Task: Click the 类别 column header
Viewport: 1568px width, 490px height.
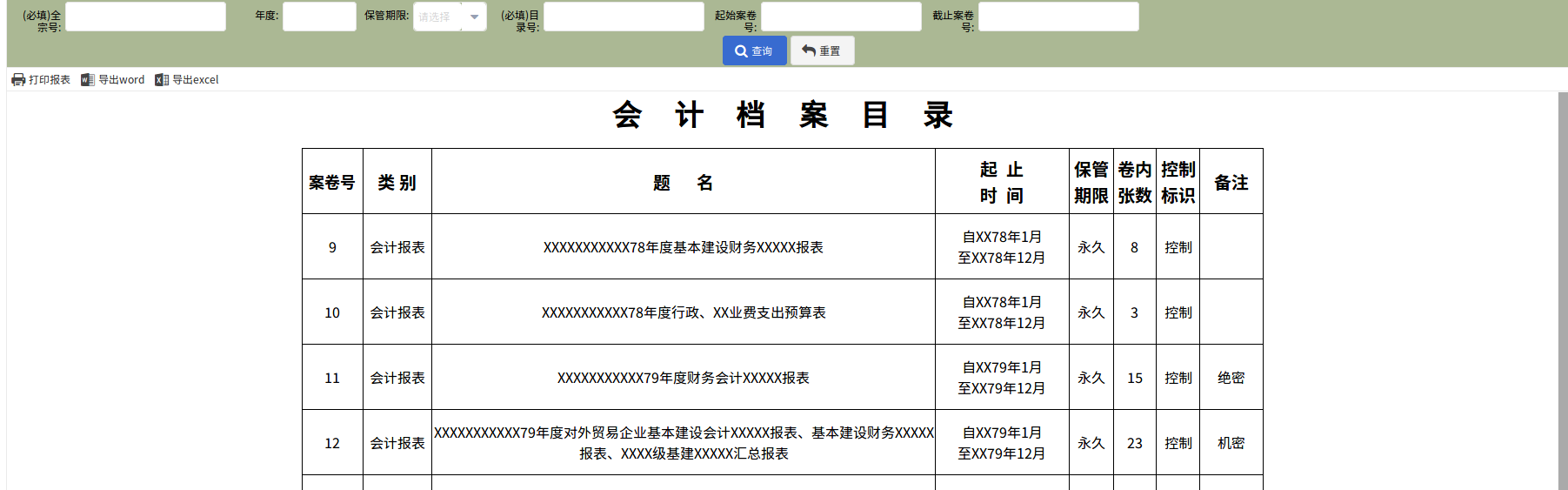Action: click(397, 182)
